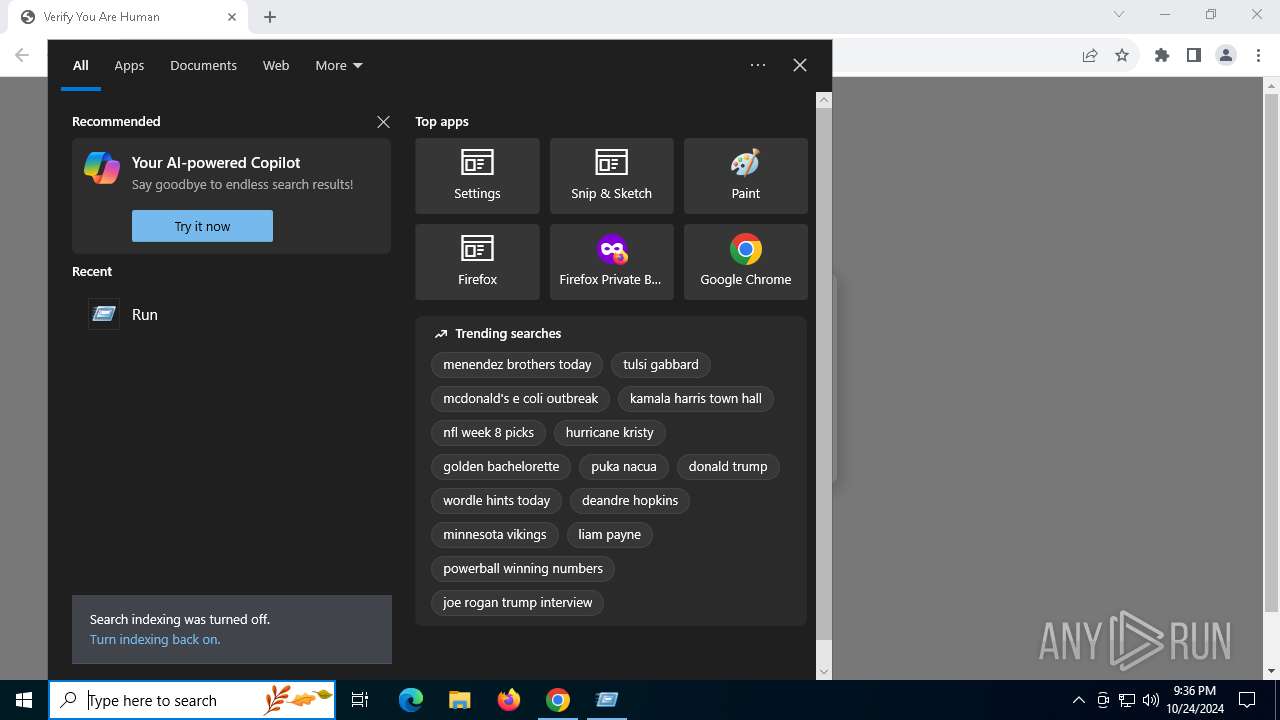Open Firefox from the taskbar

point(509,700)
